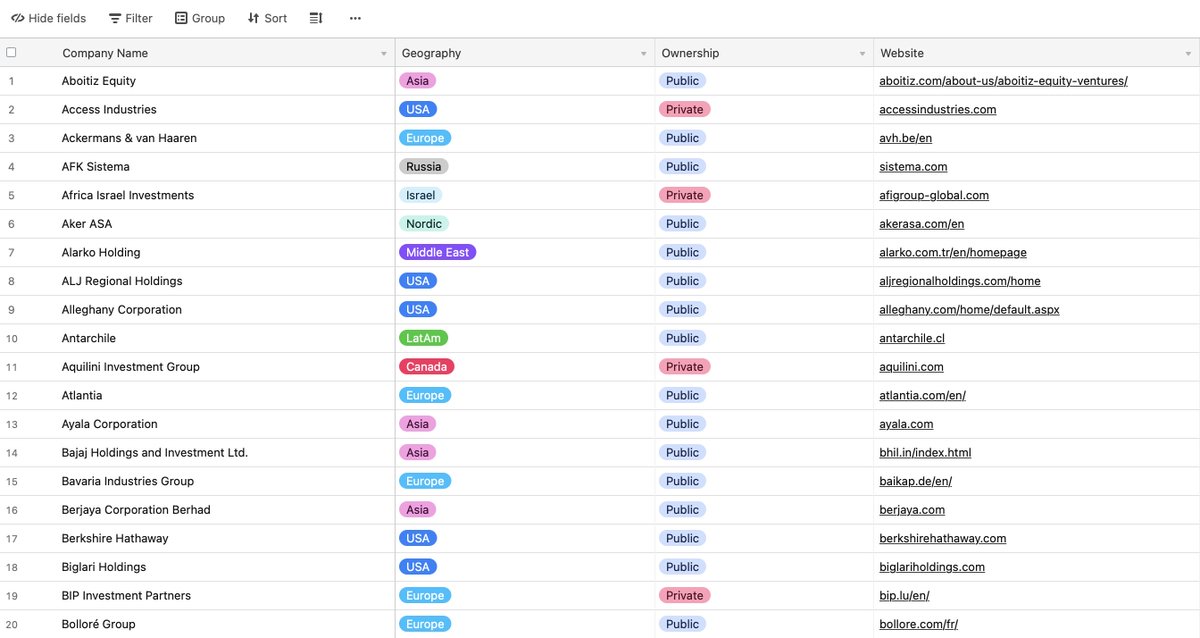Open the berkshirehathaway.com link
The width and height of the screenshot is (1200, 638).
943,538
